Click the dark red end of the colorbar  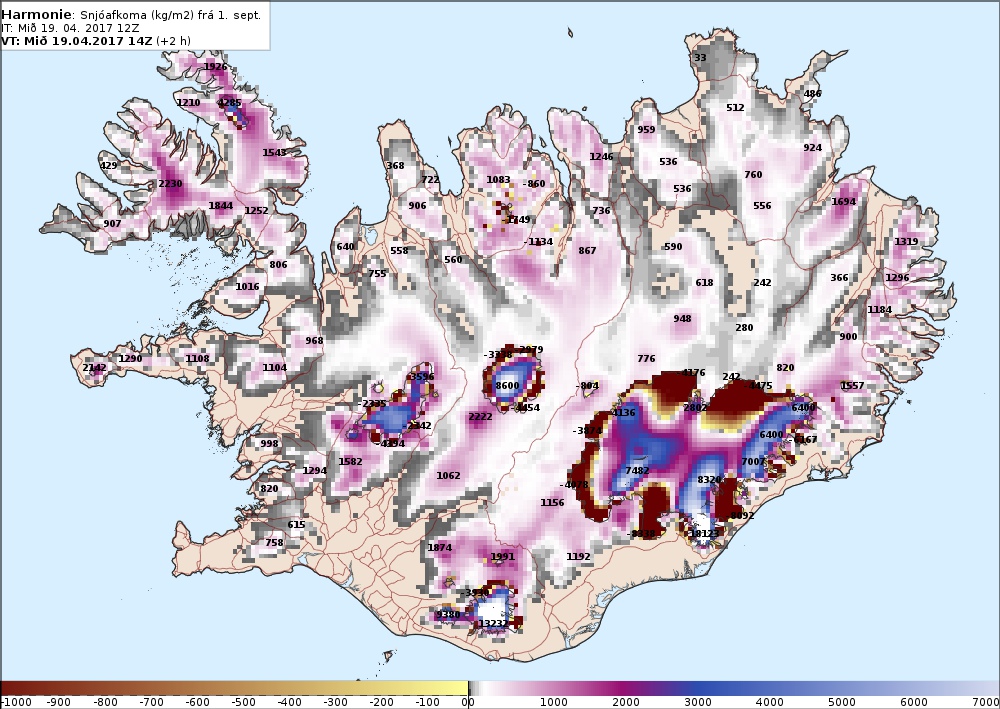(x=13, y=688)
